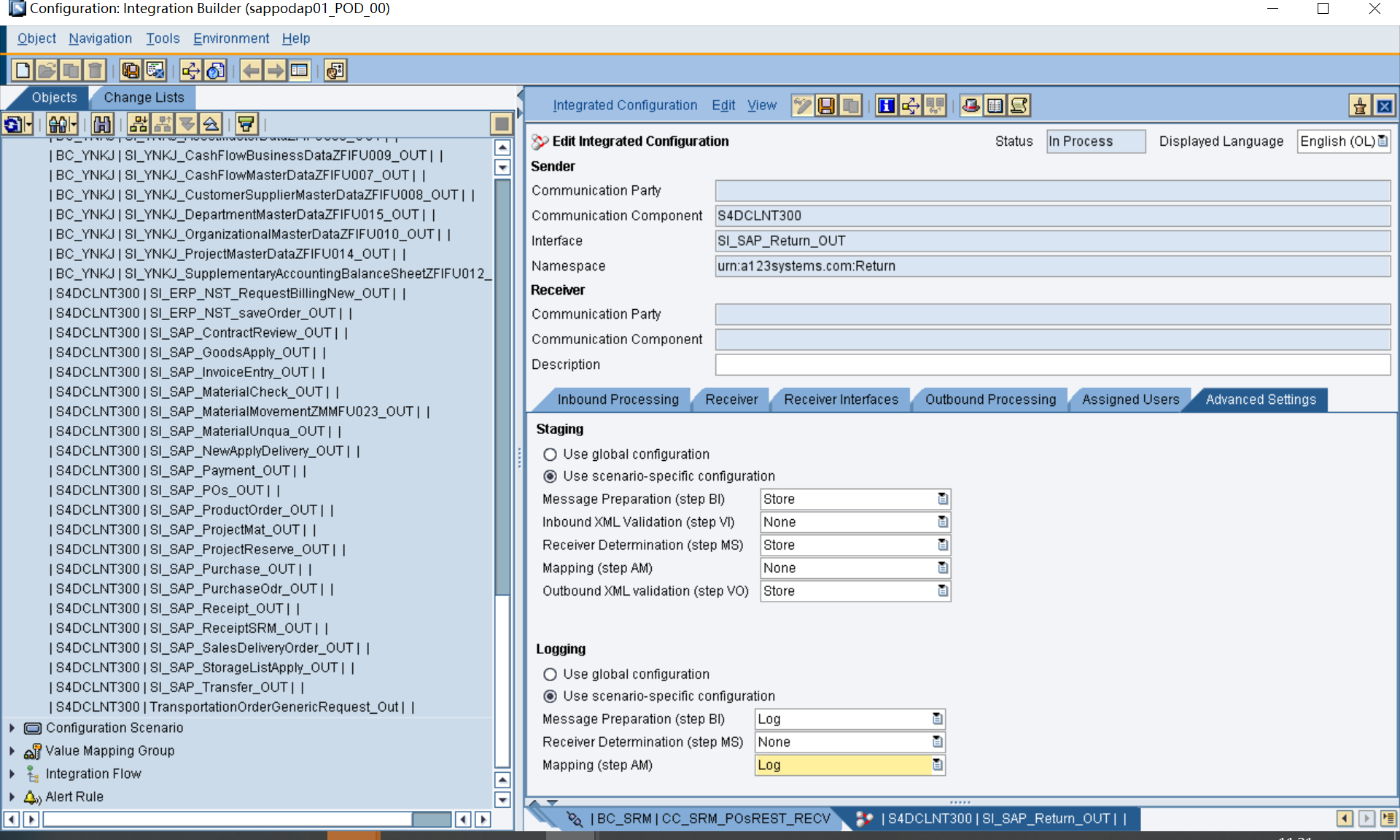Click the pencil edit/display switch icon

802,106
